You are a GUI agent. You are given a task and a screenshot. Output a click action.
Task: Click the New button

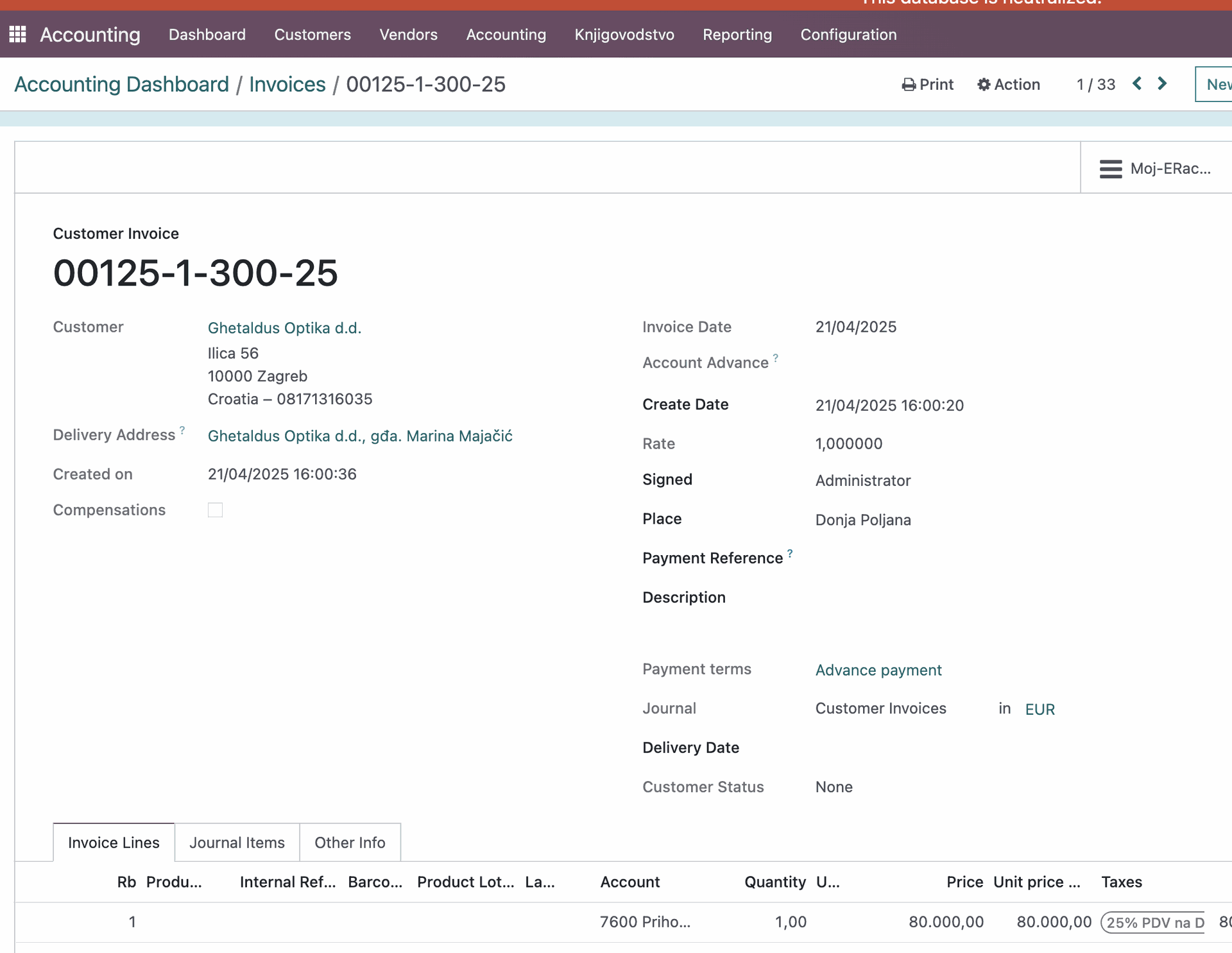click(x=1216, y=85)
